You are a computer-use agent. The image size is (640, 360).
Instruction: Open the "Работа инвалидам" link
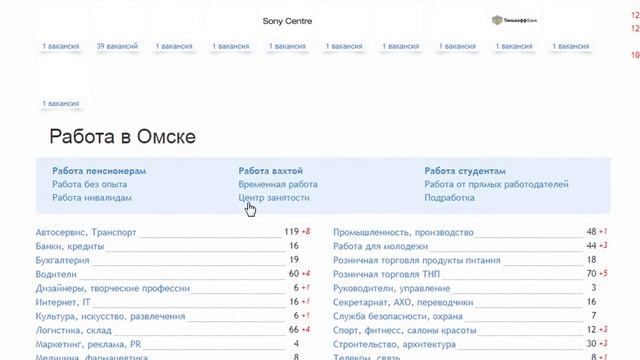[92, 198]
